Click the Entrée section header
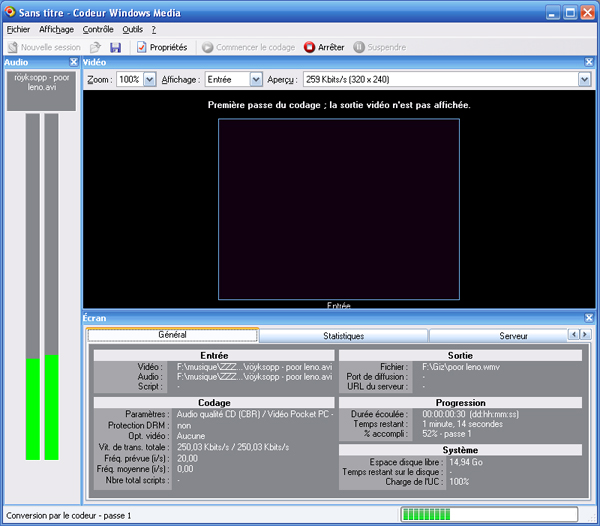Screen dimensions: 600x526 tap(214, 355)
